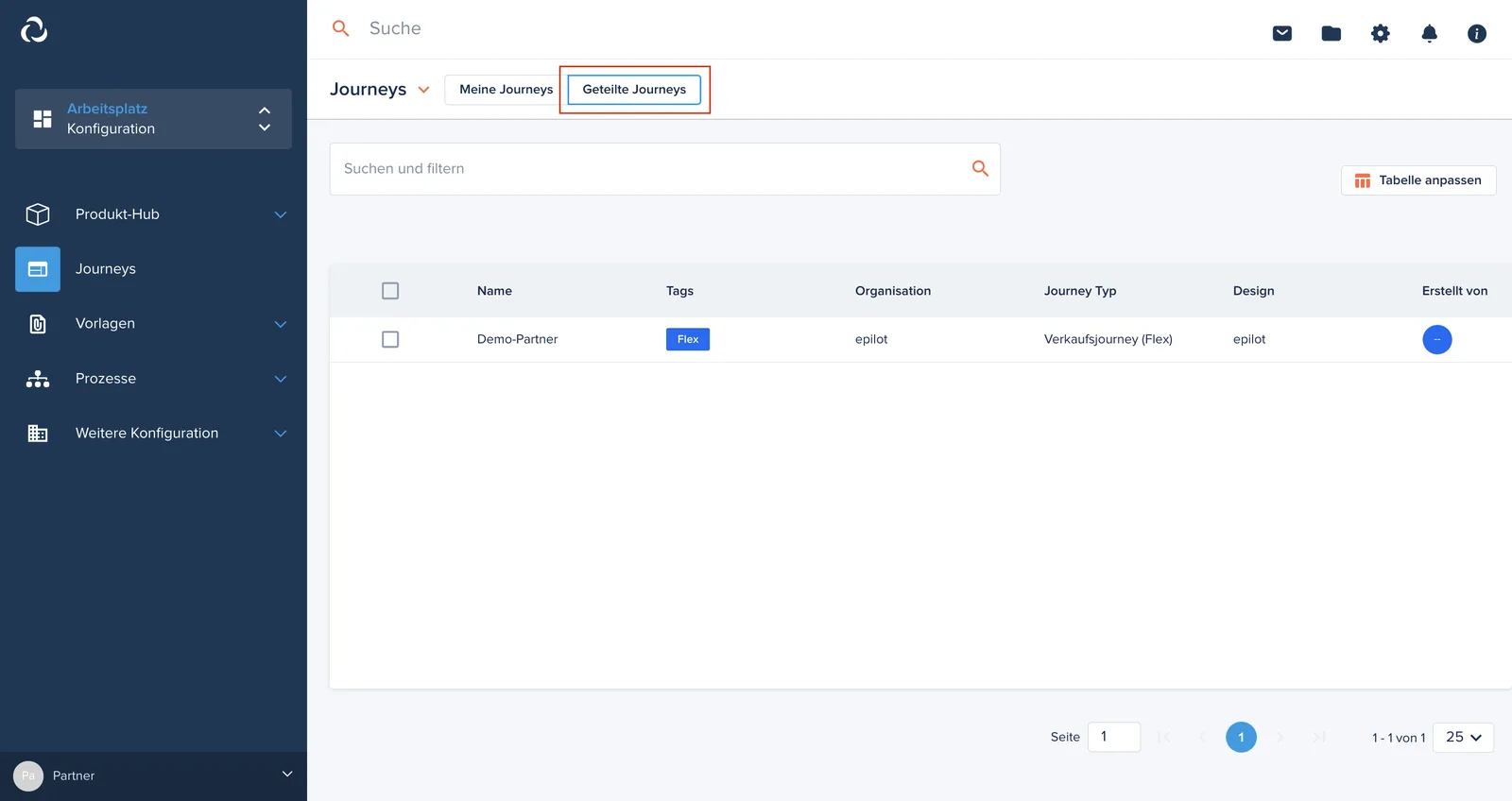Image resolution: width=1512 pixels, height=801 pixels.
Task: Click the filter search magnifier icon
Action: (x=980, y=168)
